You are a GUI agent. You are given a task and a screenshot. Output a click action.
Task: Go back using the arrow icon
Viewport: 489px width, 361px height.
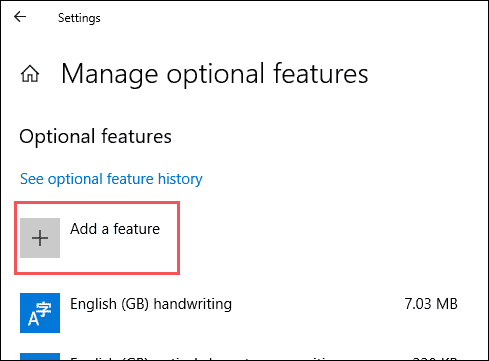pyautogui.click(x=20, y=17)
